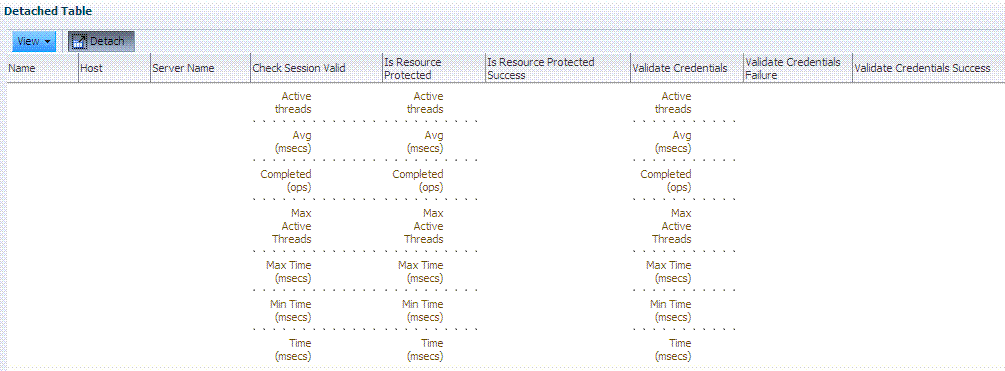Select Completed (ops) under Validate Credentials
Screen dimensions: 1005x371
(x=666, y=181)
